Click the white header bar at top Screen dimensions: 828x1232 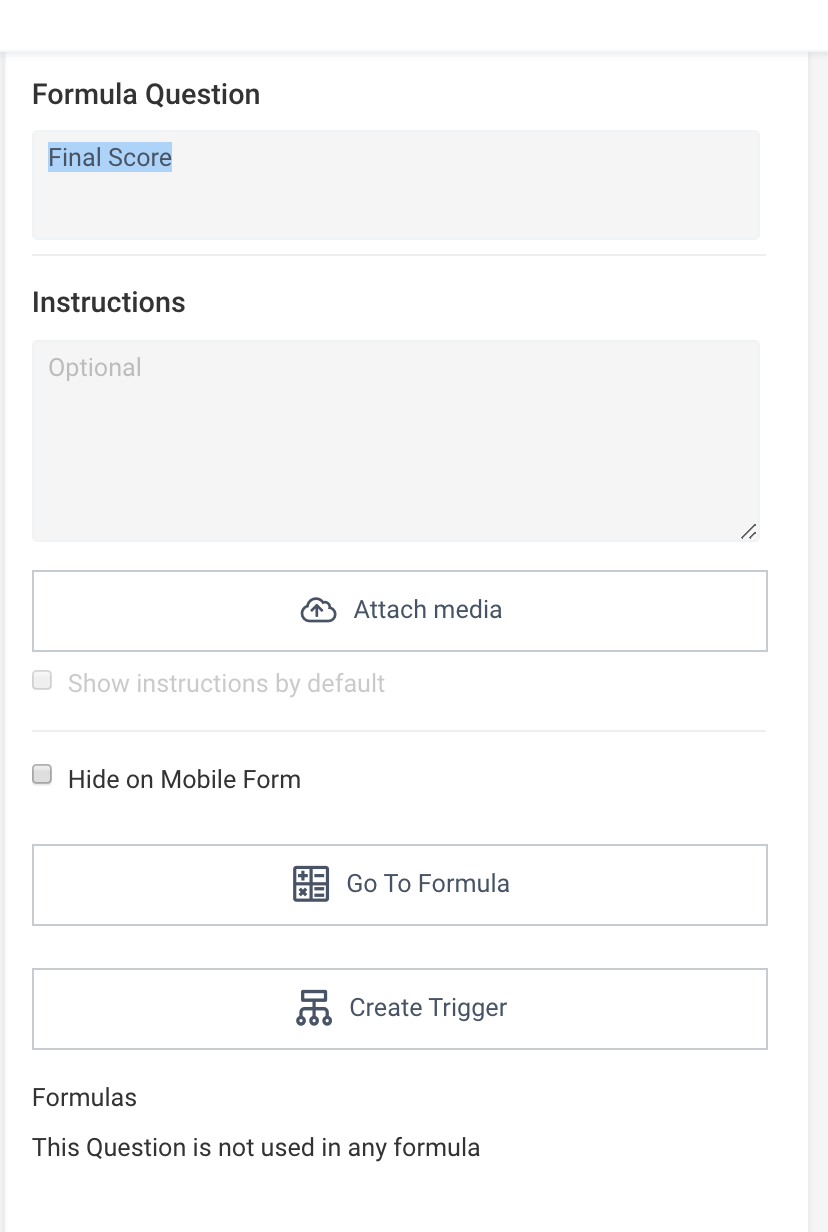[x=414, y=25]
